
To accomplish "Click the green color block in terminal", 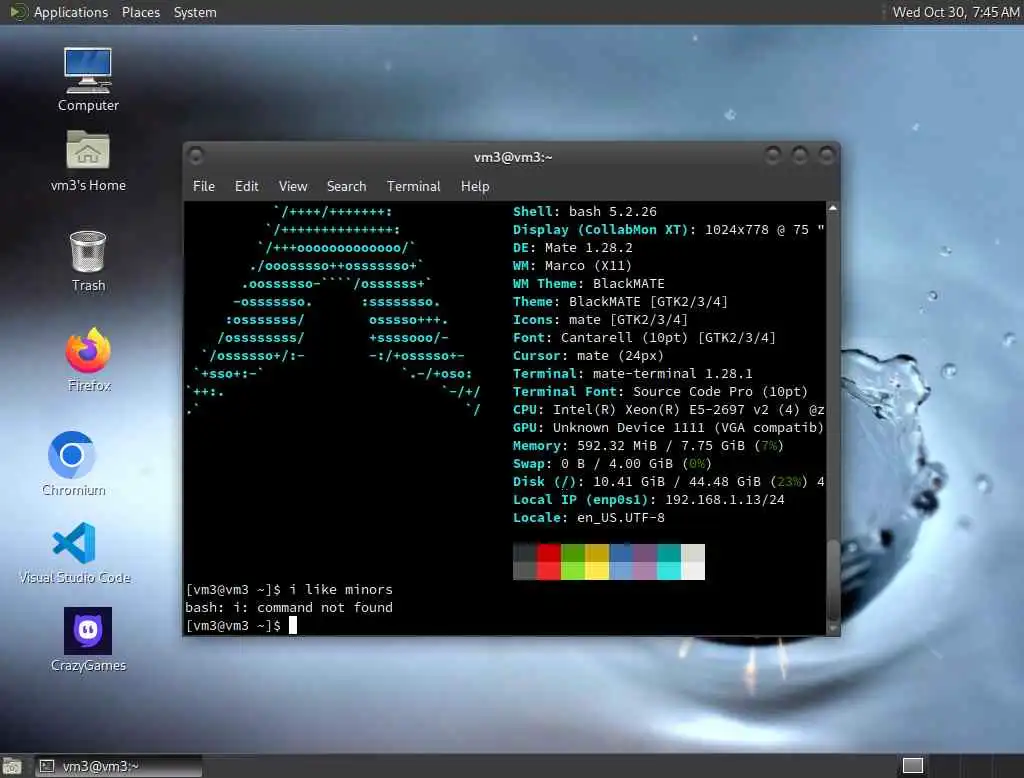I will 573,562.
